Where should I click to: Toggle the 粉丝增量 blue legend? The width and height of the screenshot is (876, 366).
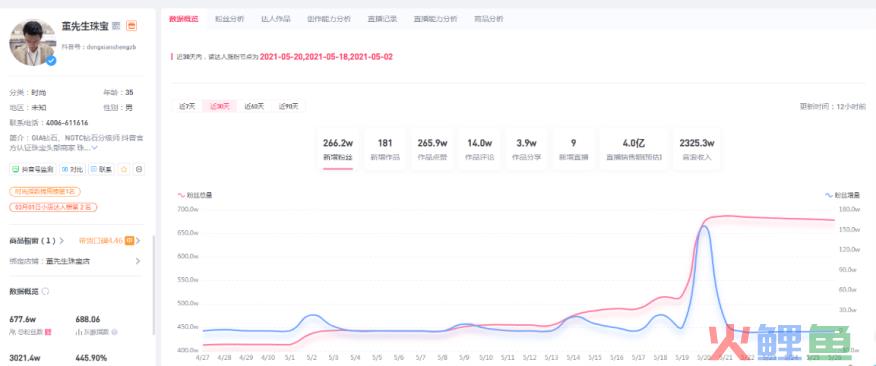pos(842,195)
